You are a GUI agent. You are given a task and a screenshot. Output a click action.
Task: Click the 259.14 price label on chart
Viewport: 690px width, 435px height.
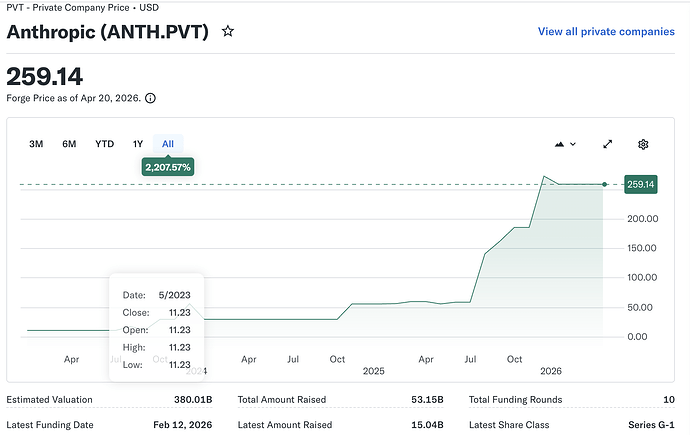point(641,184)
